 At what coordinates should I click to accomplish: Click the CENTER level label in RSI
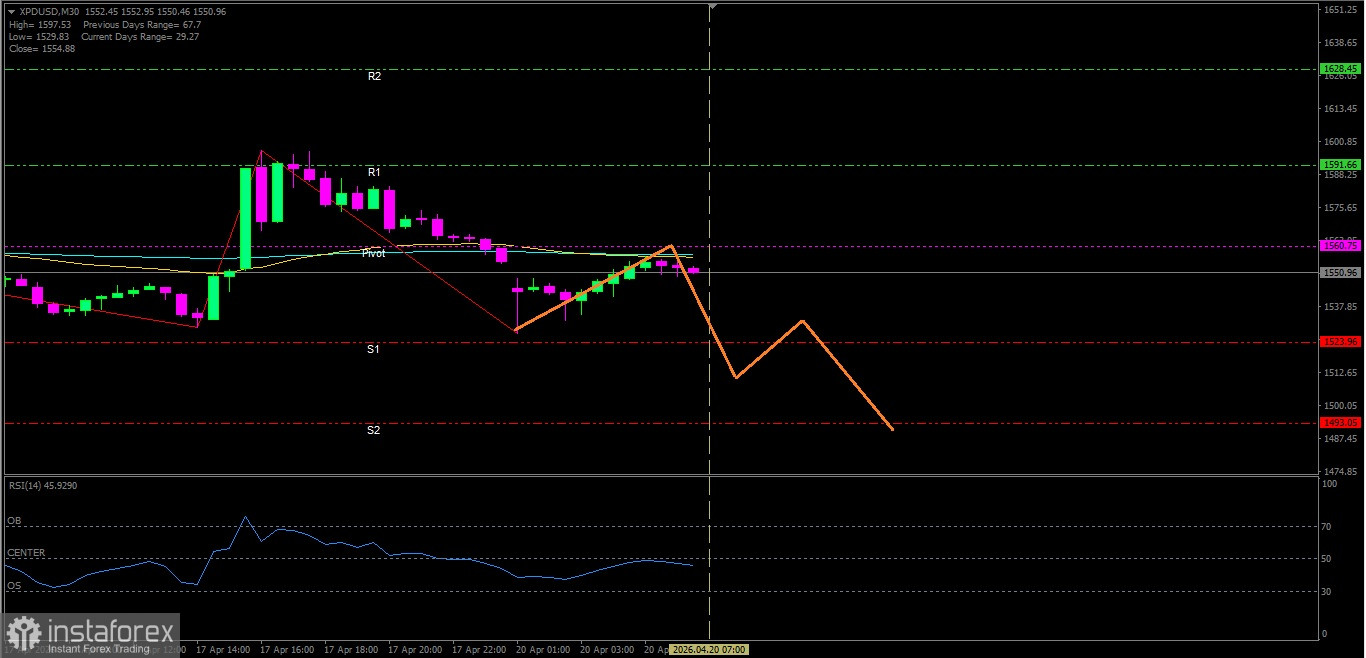coord(26,553)
